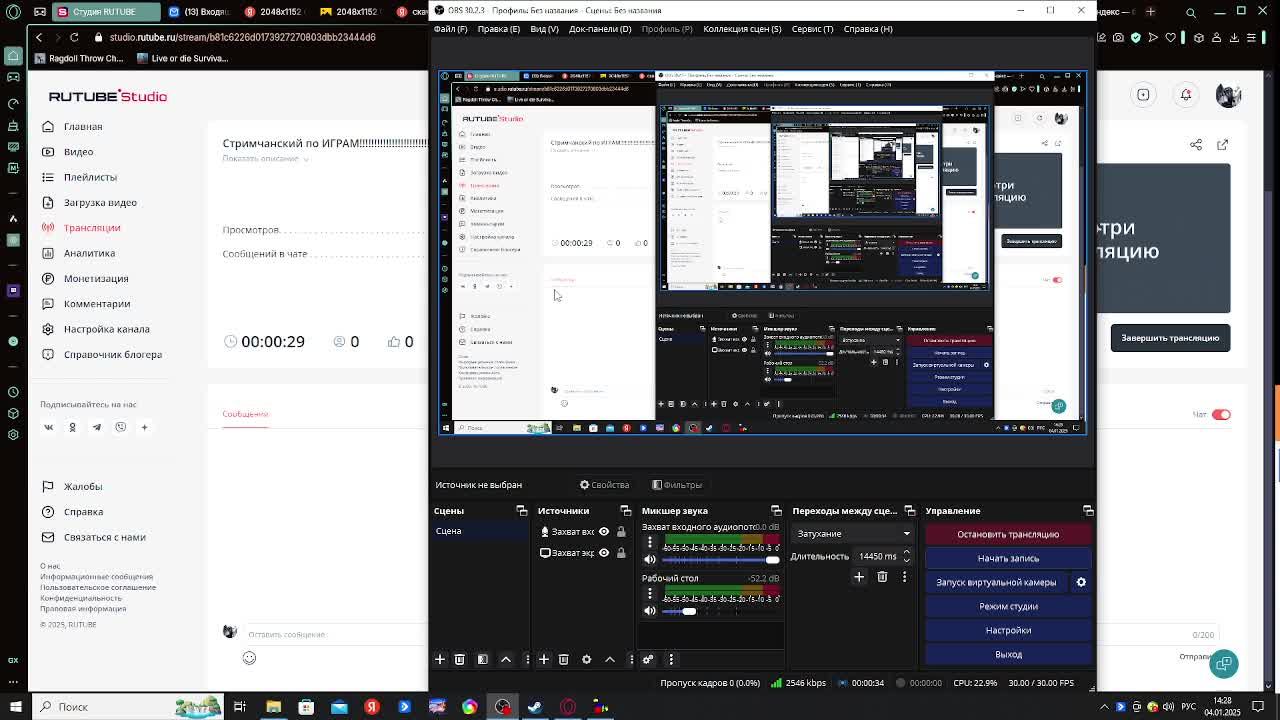The width and height of the screenshot is (1280, 720).
Task: Pop out the Источники dock panel
Action: [625, 511]
